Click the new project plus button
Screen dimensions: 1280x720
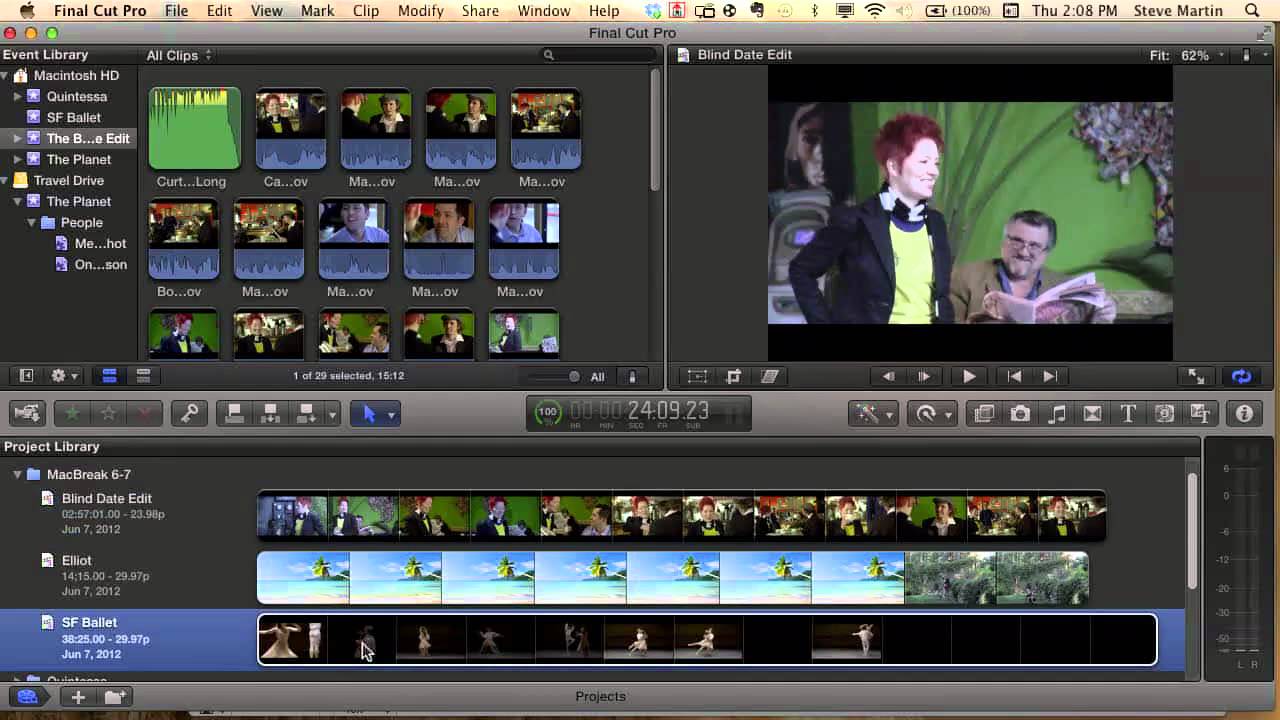coord(78,697)
